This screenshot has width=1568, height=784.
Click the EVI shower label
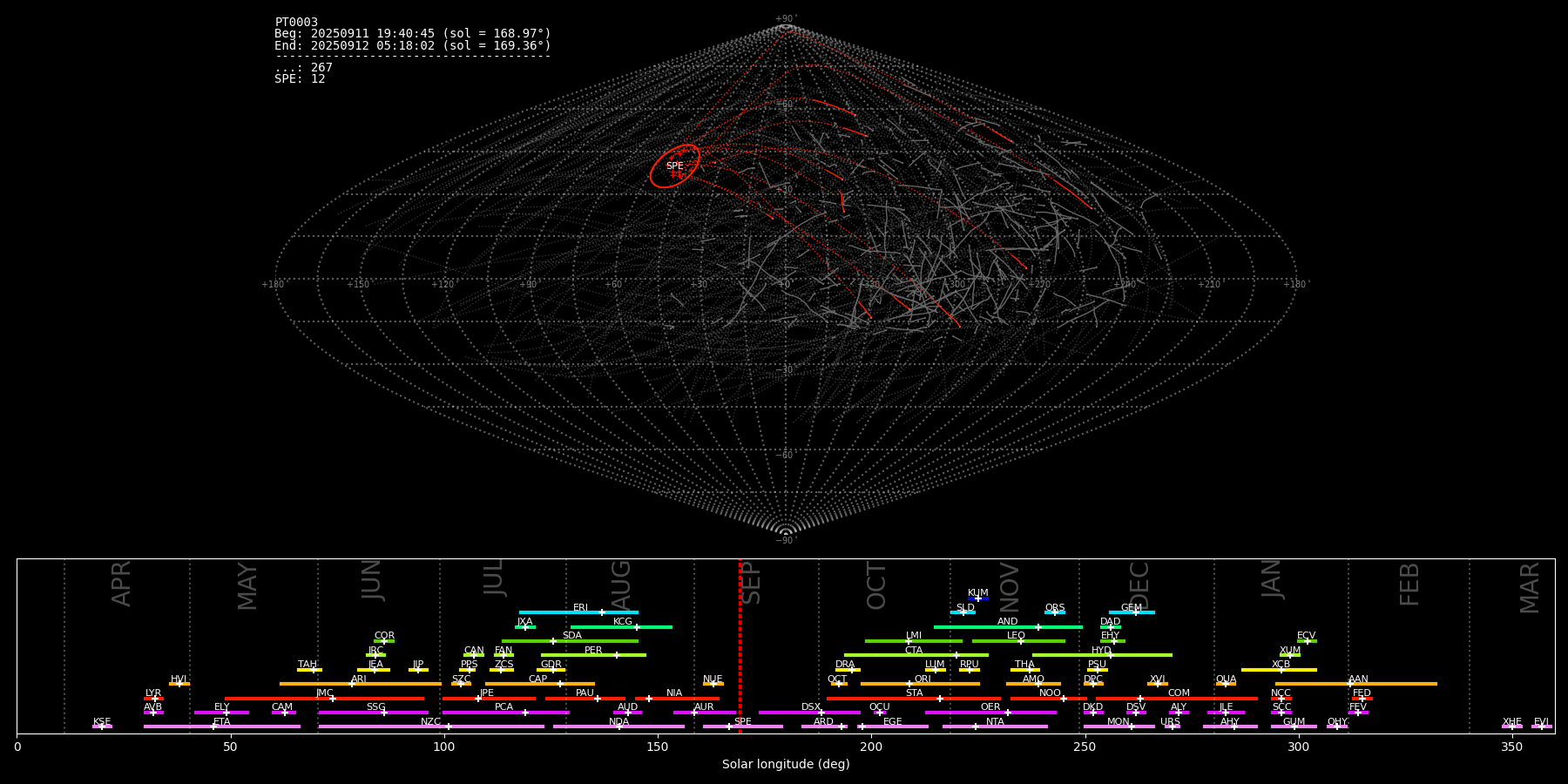[1541, 721]
